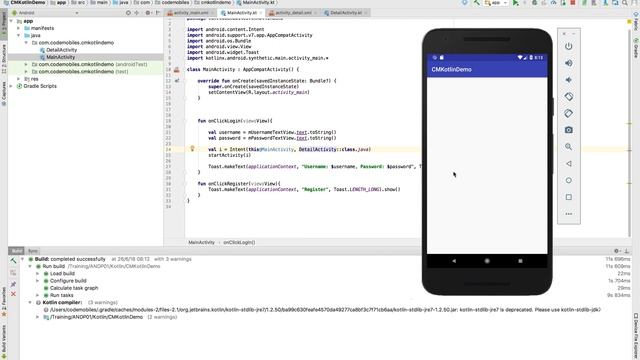The image size is (640, 360).
Task: Click the Gradle side tab at right edge
Action: pyautogui.click(x=636, y=48)
